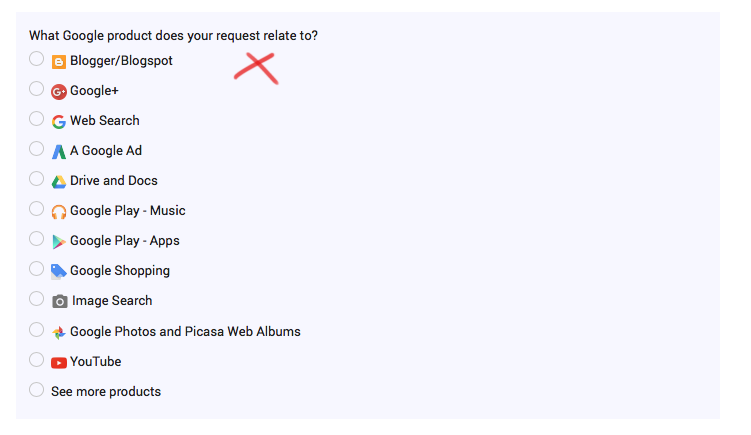Select the See more products radio button
Screen dimensions: 751x435
[x=36, y=389]
